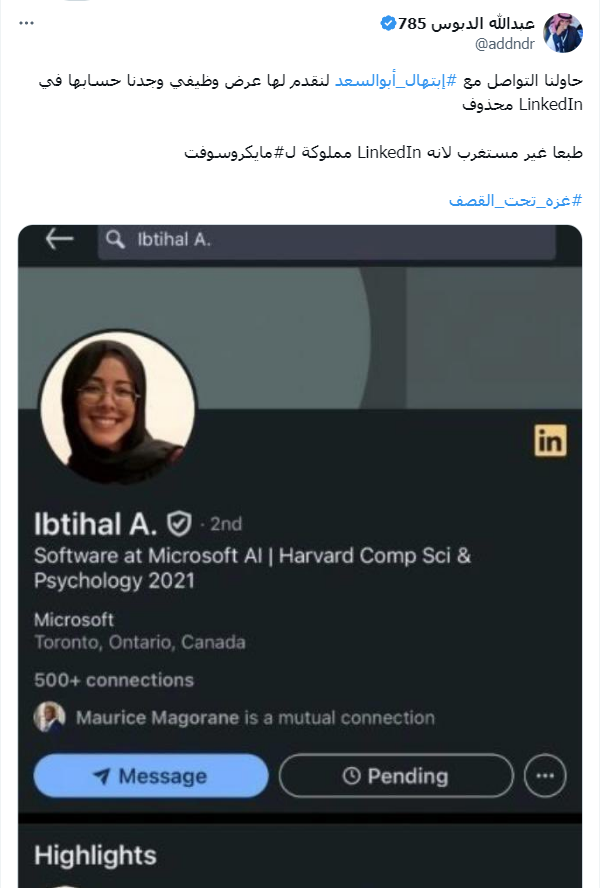The width and height of the screenshot is (606, 888).
Task: Click Maurice Magorane's mutual connection avatar
Action: [49, 717]
